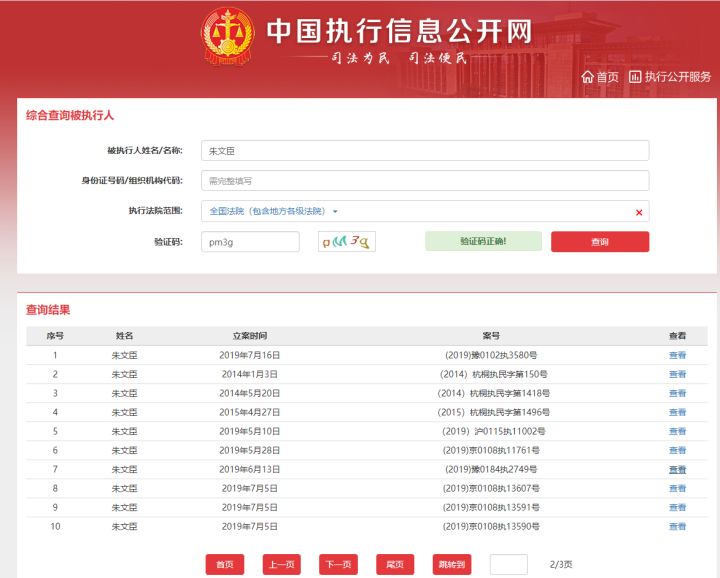Screen dimensions: 720x578
Task: Open the 首页 navigation link
Action: click(x=608, y=77)
